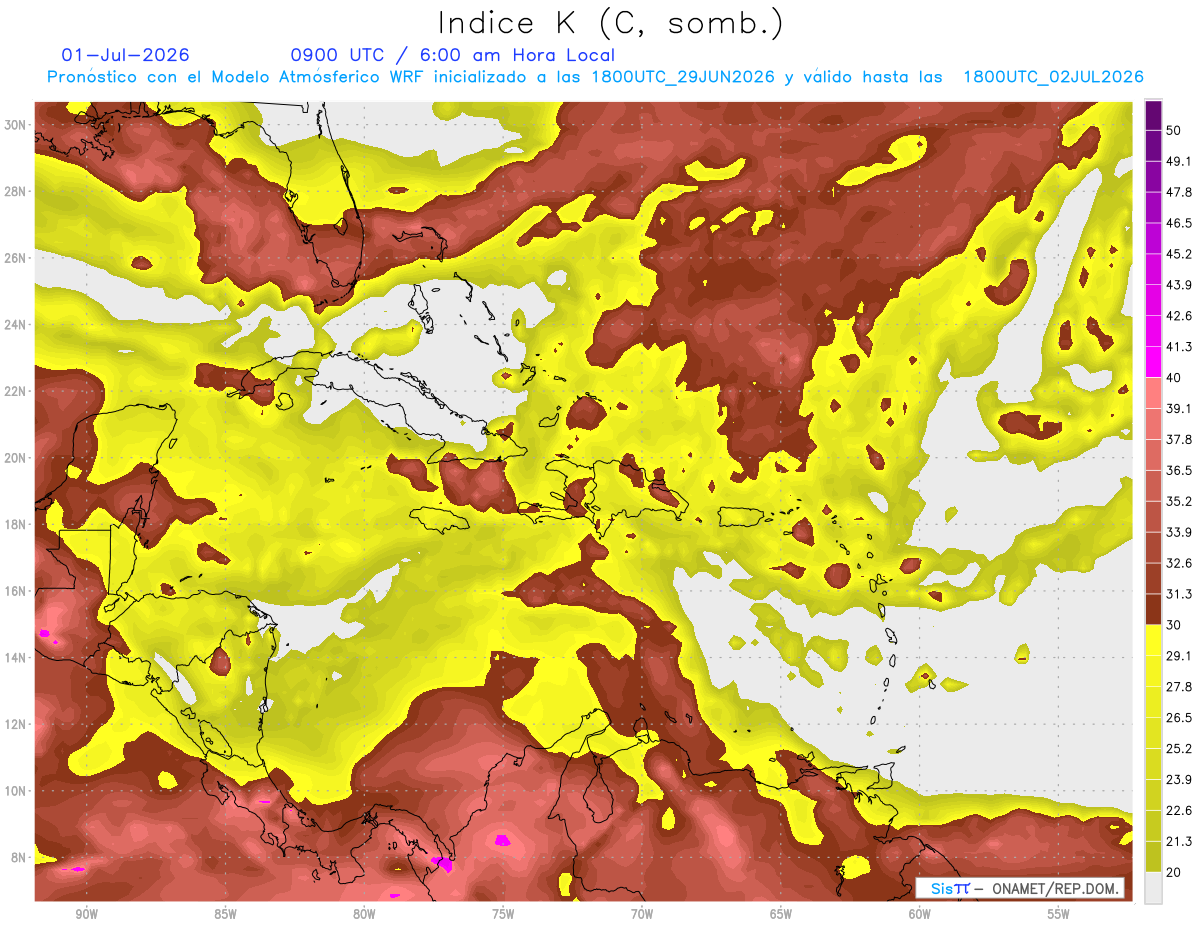Click the colorbar value "29.1"
Screen dimensions: 1200x927
[x=1177, y=656]
